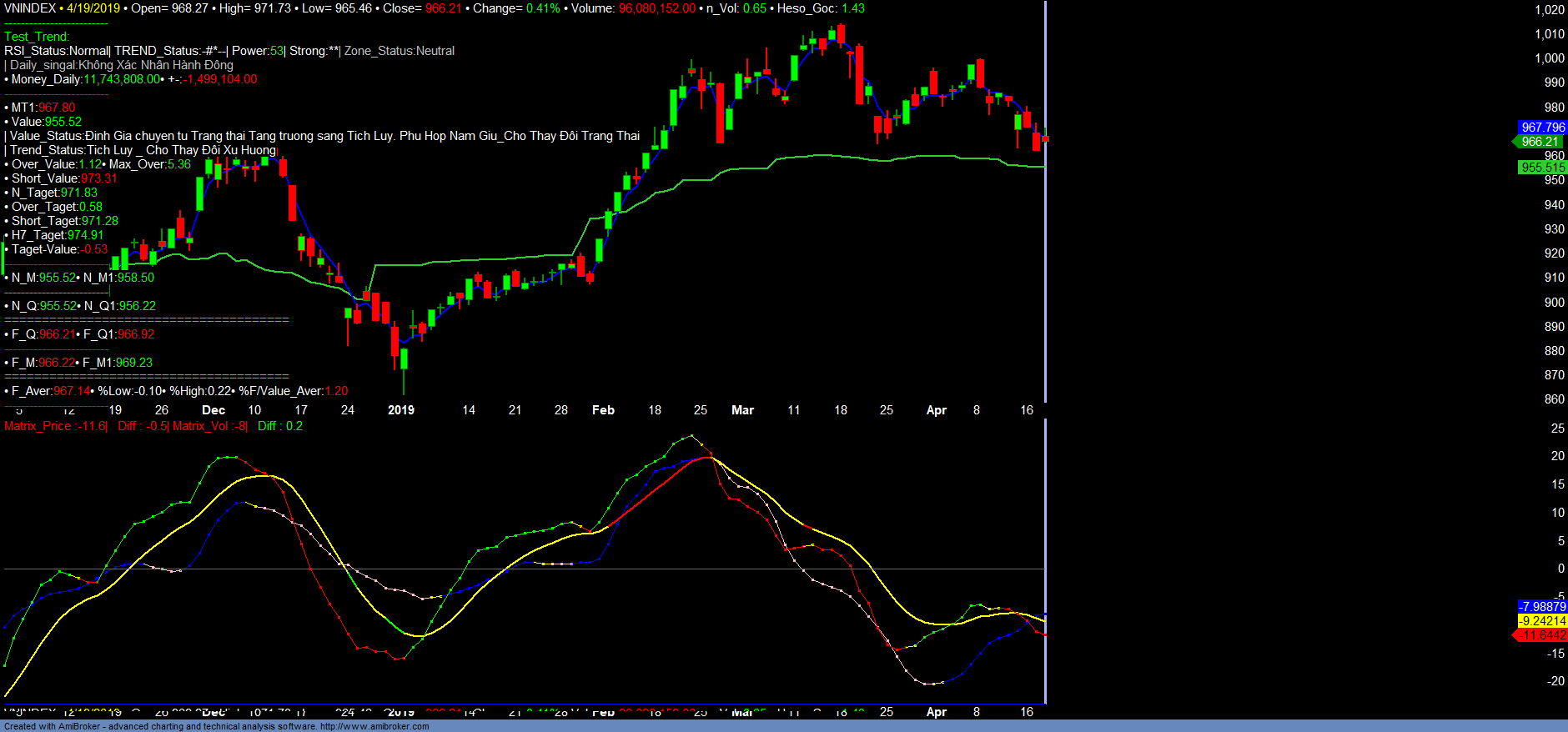The height and width of the screenshot is (732, 1568).
Task: Select the red -11.6442 indicator value label
Action: point(1542,635)
